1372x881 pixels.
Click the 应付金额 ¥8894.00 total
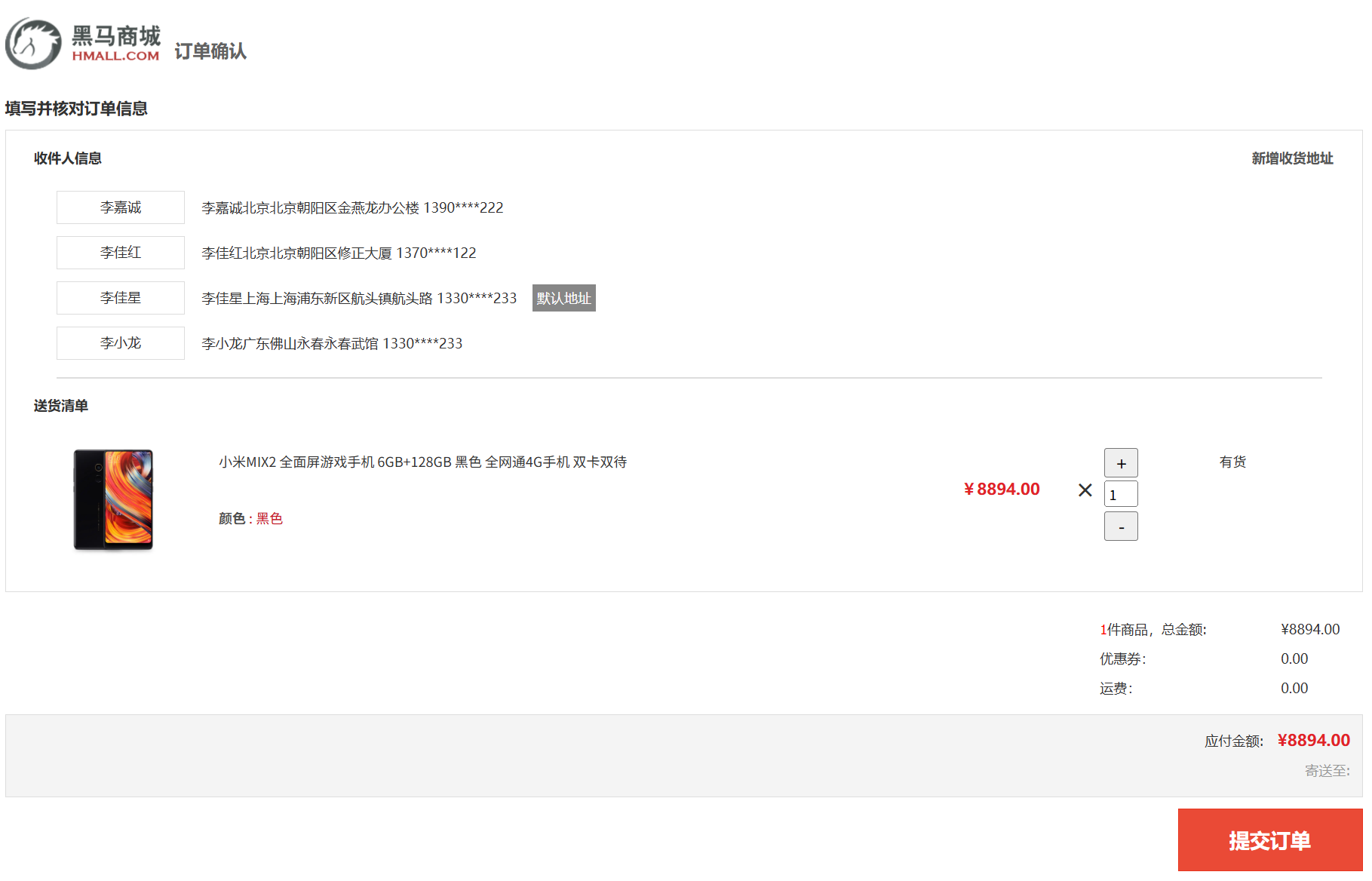(x=1313, y=740)
